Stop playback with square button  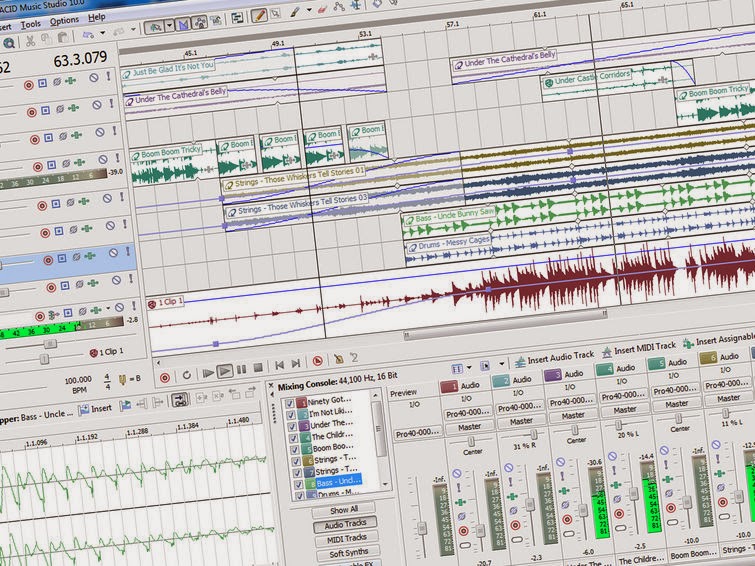(x=259, y=368)
